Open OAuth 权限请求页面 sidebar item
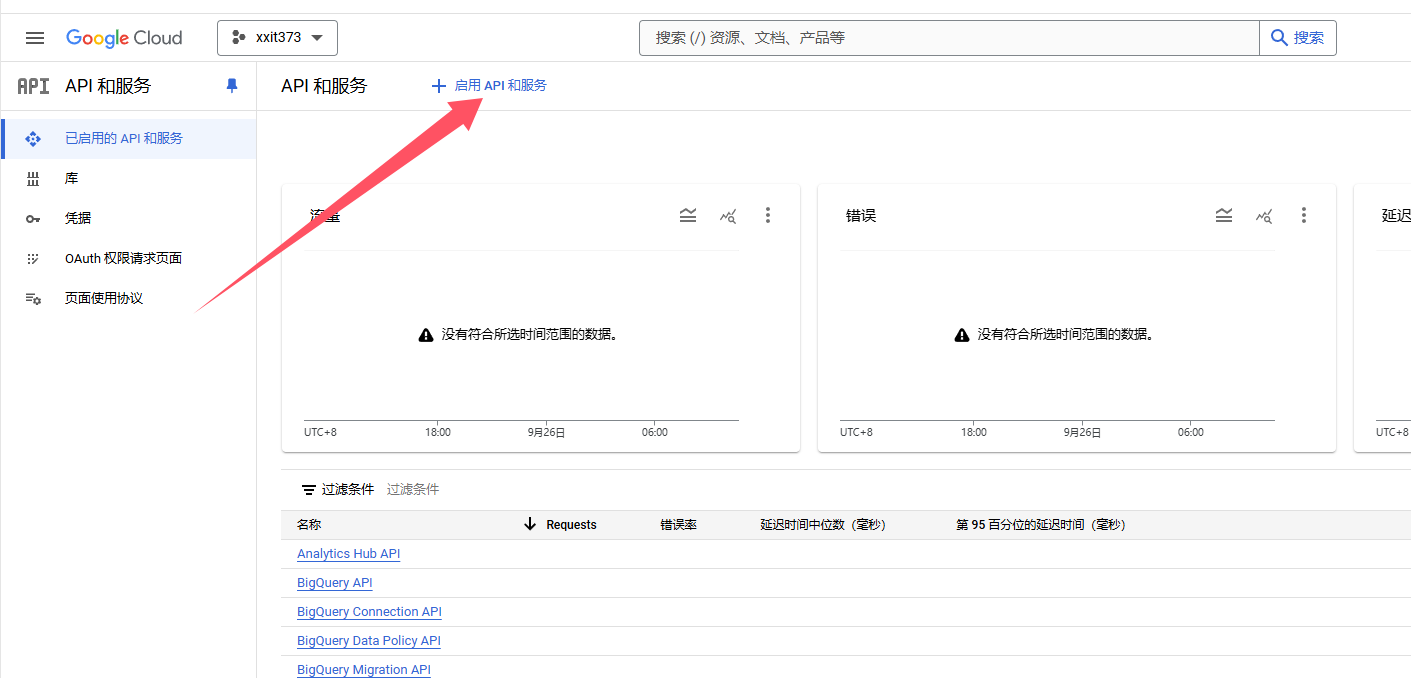The height and width of the screenshot is (678, 1411). (128, 259)
